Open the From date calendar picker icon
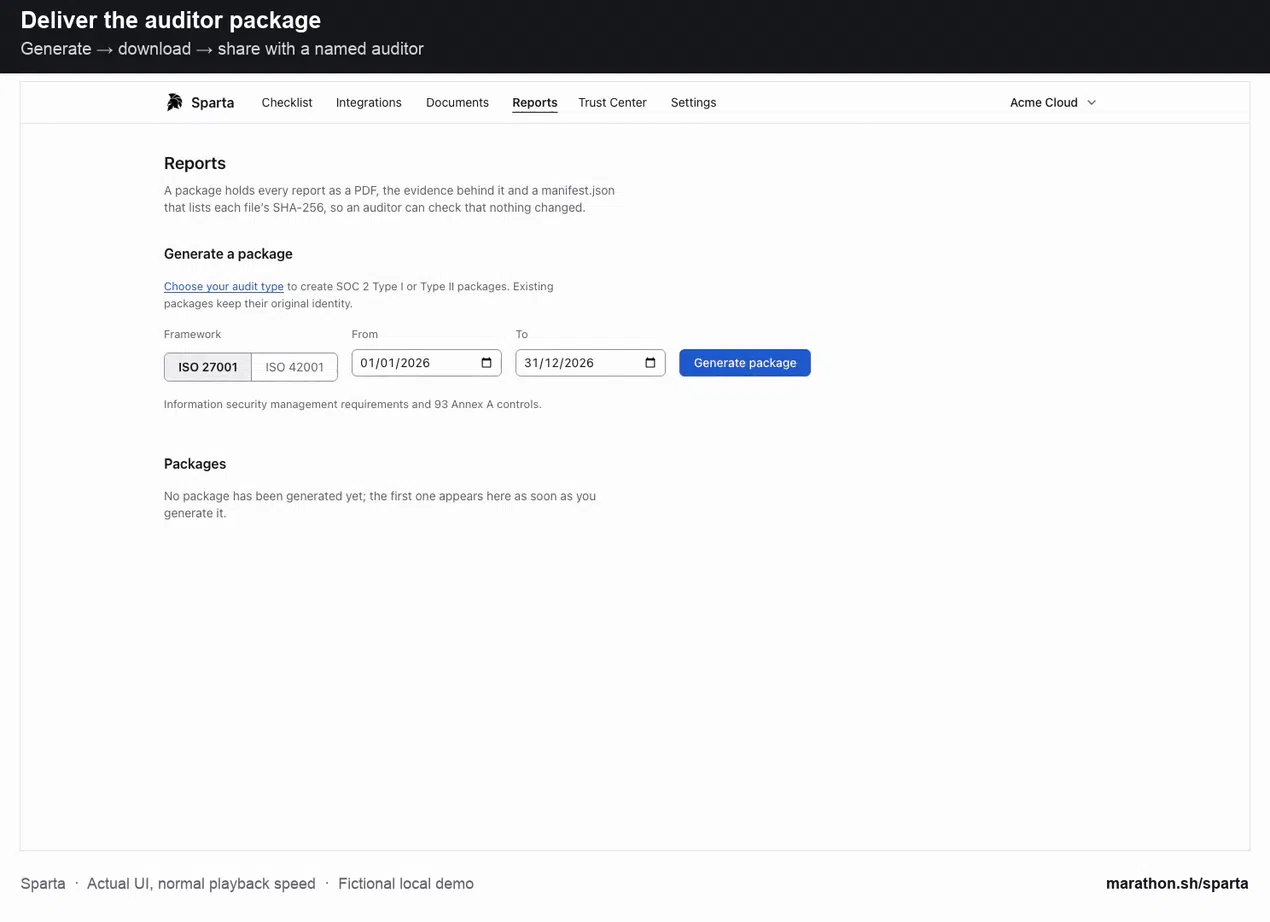This screenshot has height=922, width=1270. 487,363
